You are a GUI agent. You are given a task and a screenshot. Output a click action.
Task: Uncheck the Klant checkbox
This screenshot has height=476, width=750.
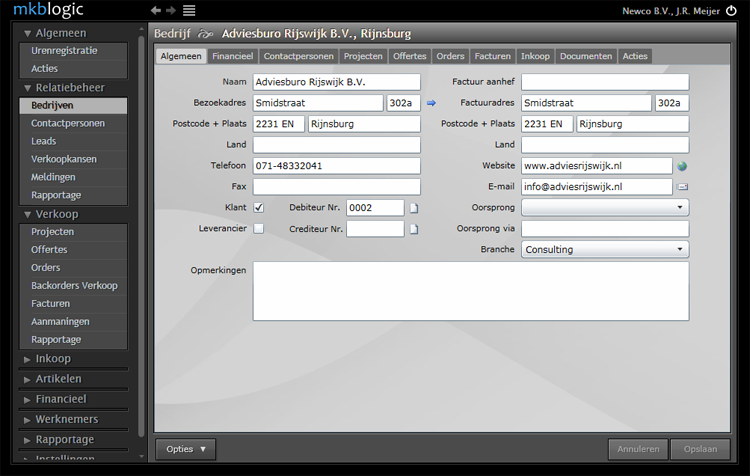[259, 208]
